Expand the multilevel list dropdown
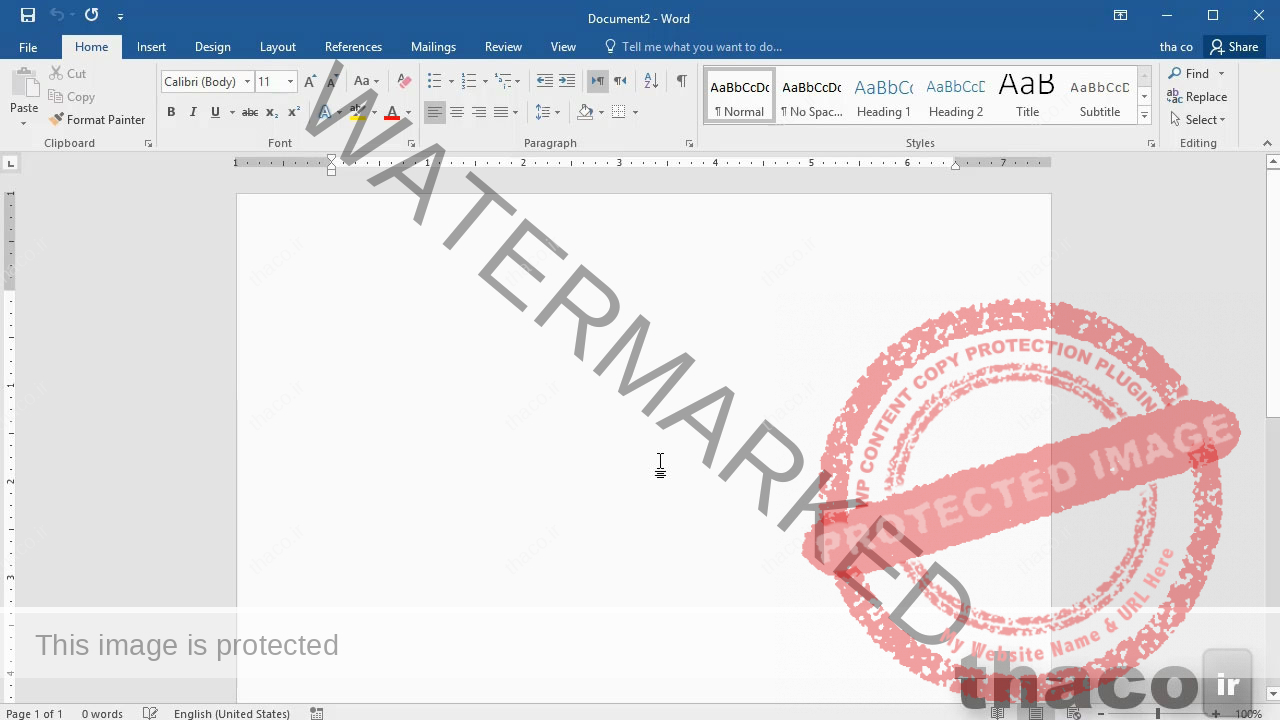Image resolution: width=1280 pixels, height=720 pixels. pos(517,82)
